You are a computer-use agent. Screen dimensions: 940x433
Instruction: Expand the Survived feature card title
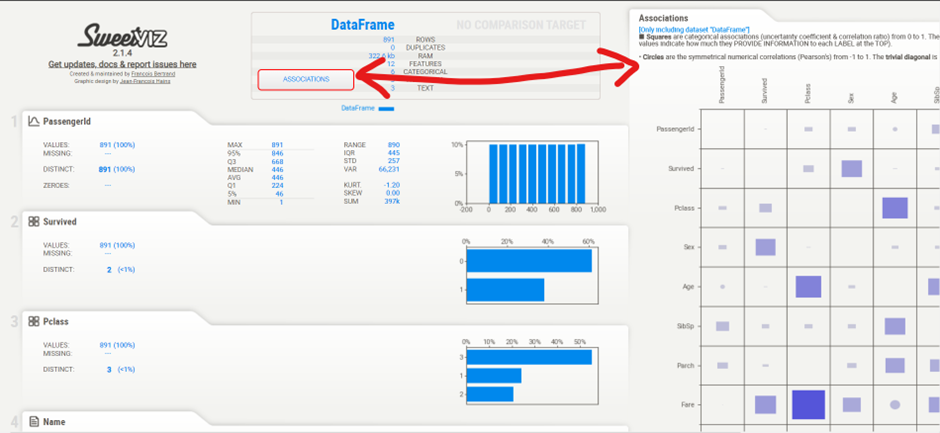pos(60,221)
